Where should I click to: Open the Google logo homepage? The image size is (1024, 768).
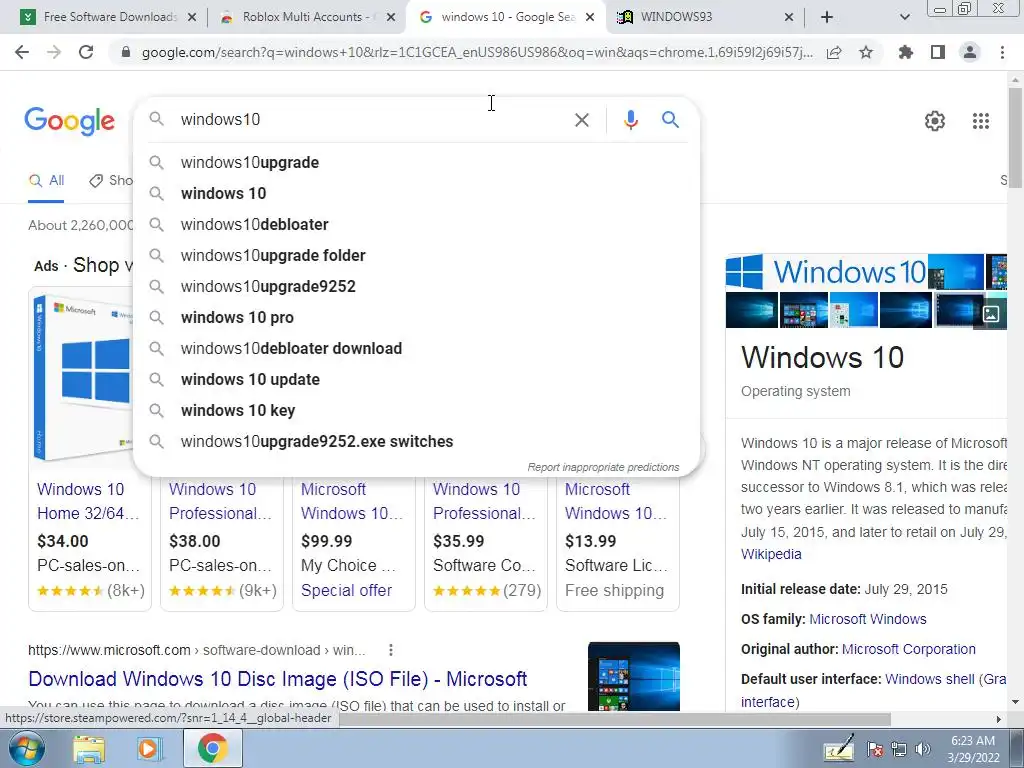click(x=69, y=121)
